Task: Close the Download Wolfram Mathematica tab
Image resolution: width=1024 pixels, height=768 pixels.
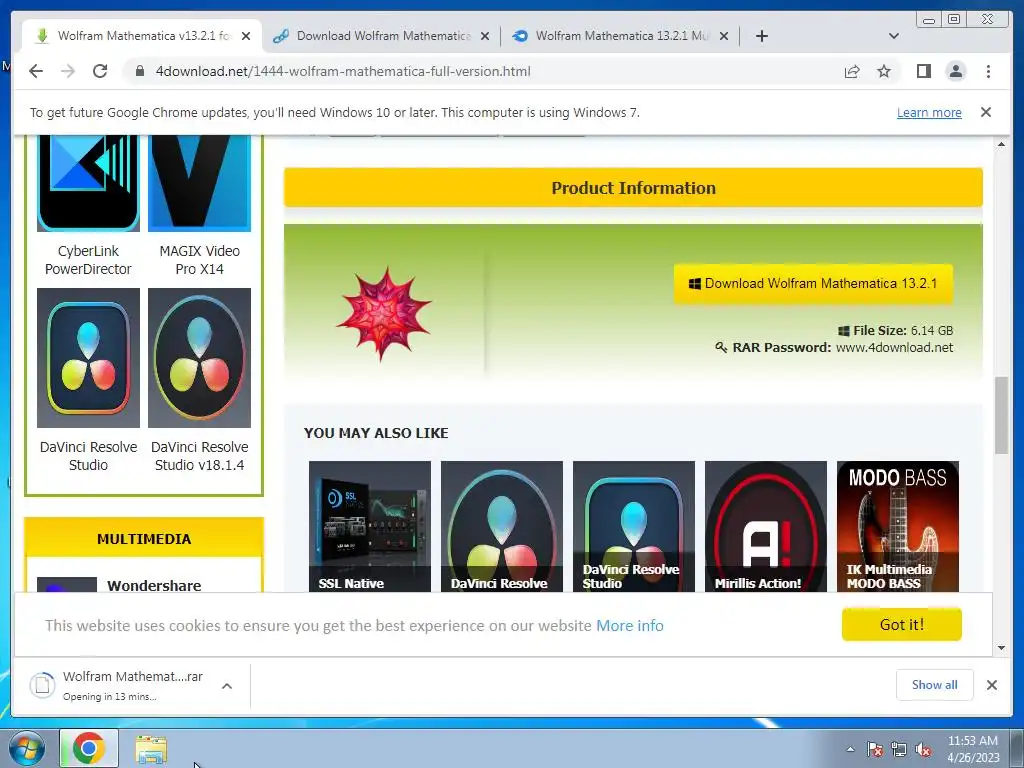Action: coord(485,36)
